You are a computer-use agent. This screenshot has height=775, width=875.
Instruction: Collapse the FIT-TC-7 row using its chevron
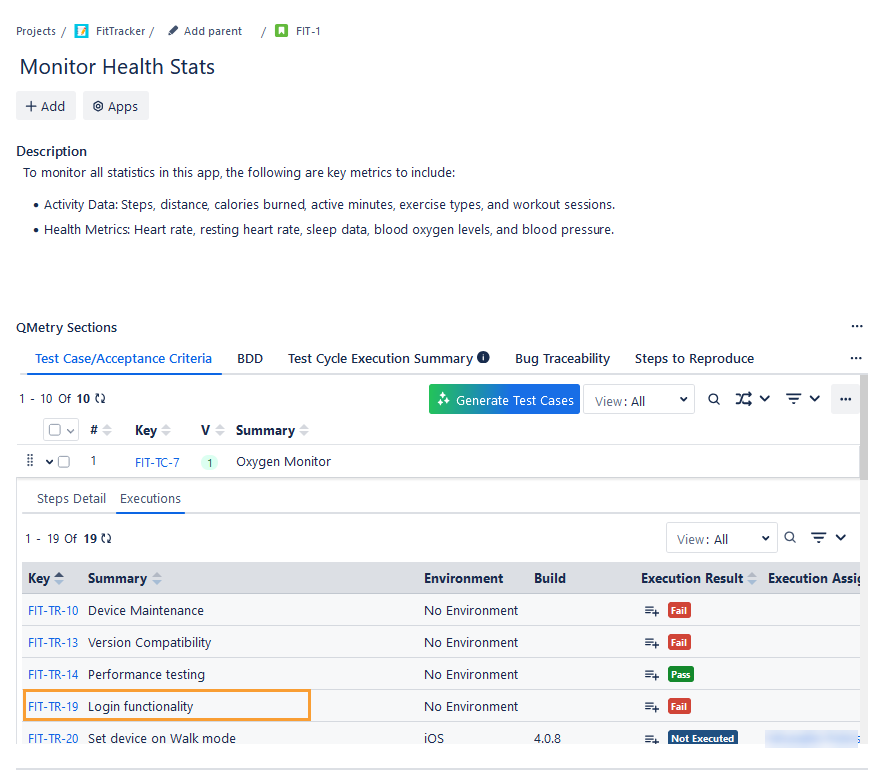(48, 461)
